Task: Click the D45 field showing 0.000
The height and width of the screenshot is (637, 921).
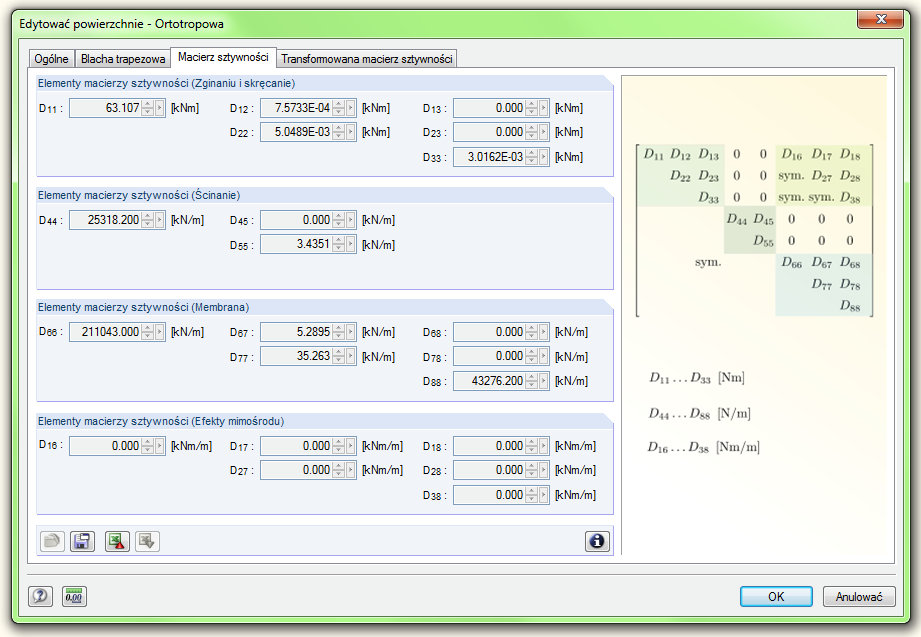Action: [x=297, y=220]
